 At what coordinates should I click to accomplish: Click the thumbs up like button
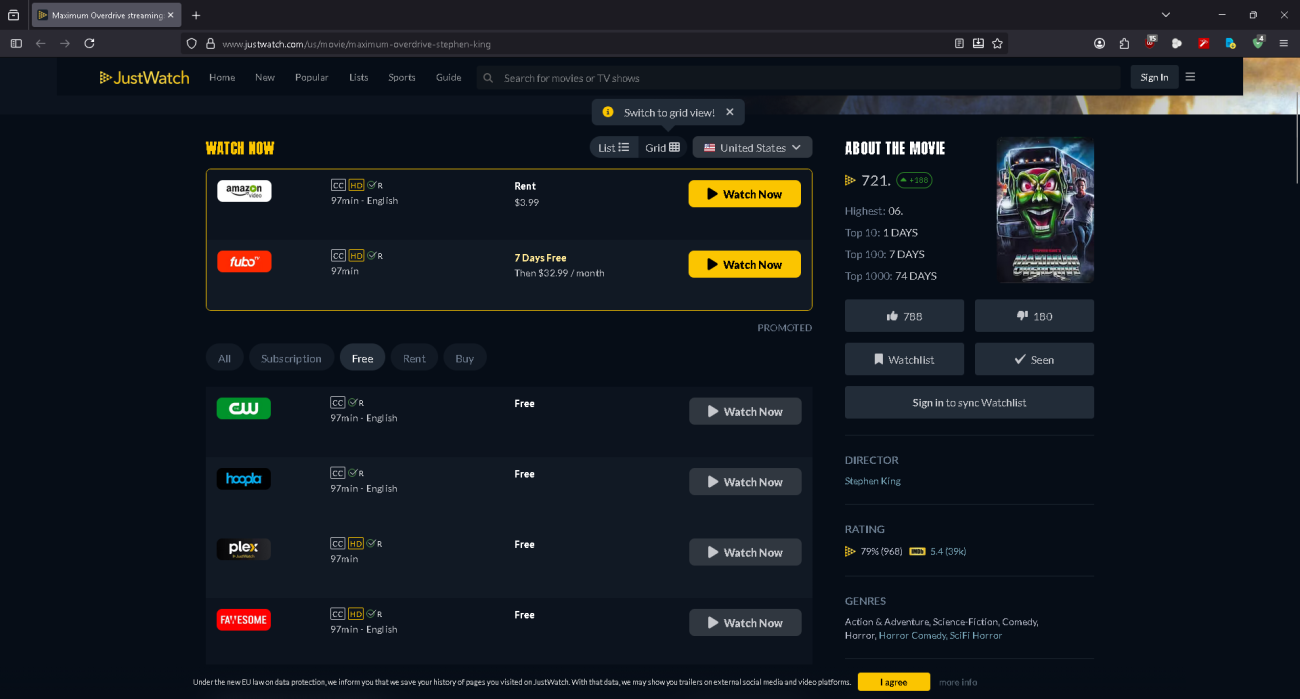point(904,316)
